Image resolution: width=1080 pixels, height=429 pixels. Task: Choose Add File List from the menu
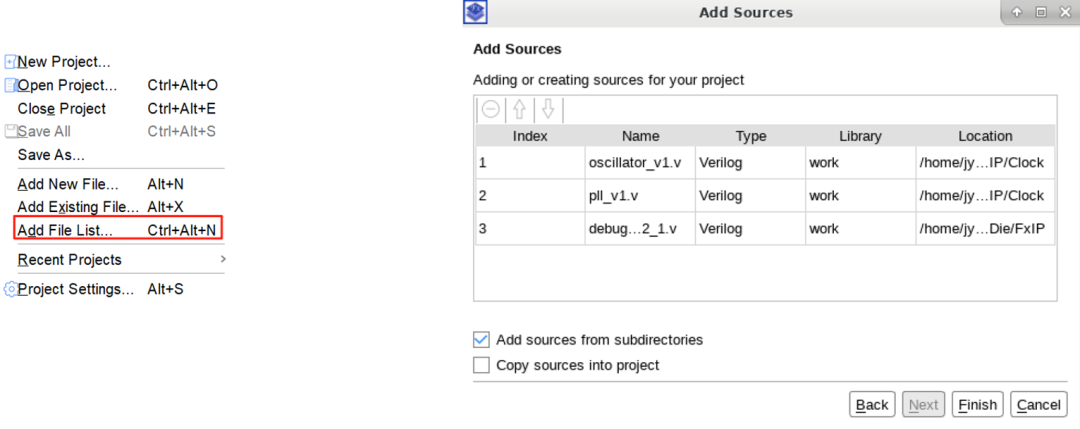(65, 230)
